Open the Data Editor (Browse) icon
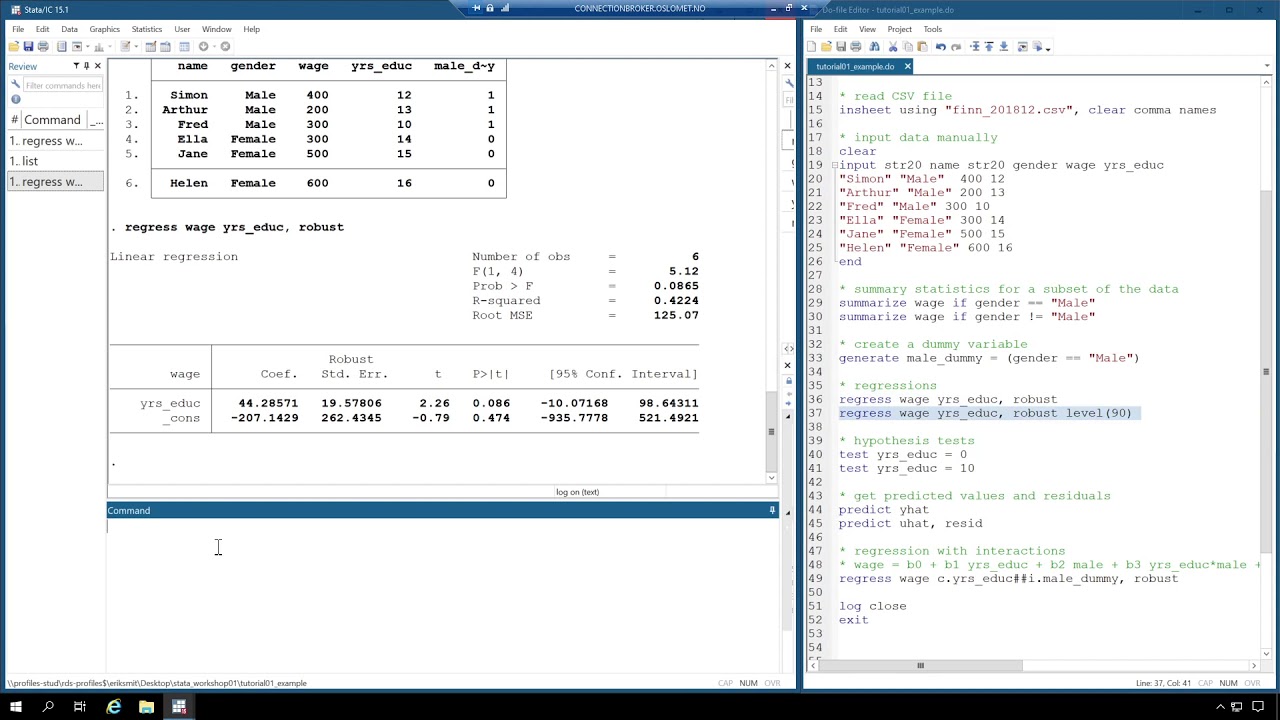Screen dimensions: 1280x720 tap(165, 46)
